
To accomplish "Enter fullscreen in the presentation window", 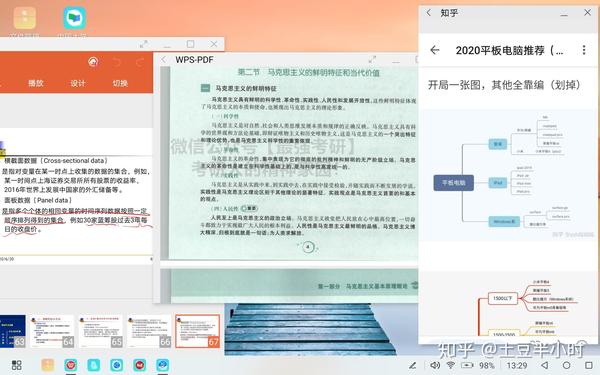I will pyautogui.click(x=144, y=44).
